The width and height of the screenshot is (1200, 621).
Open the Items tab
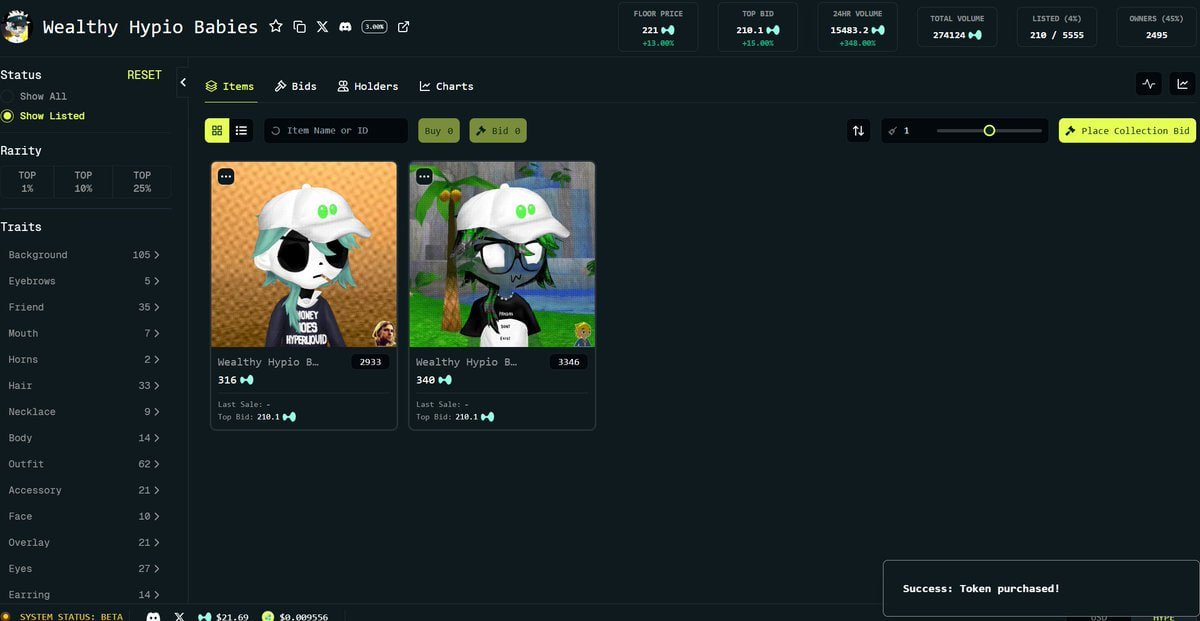point(230,86)
